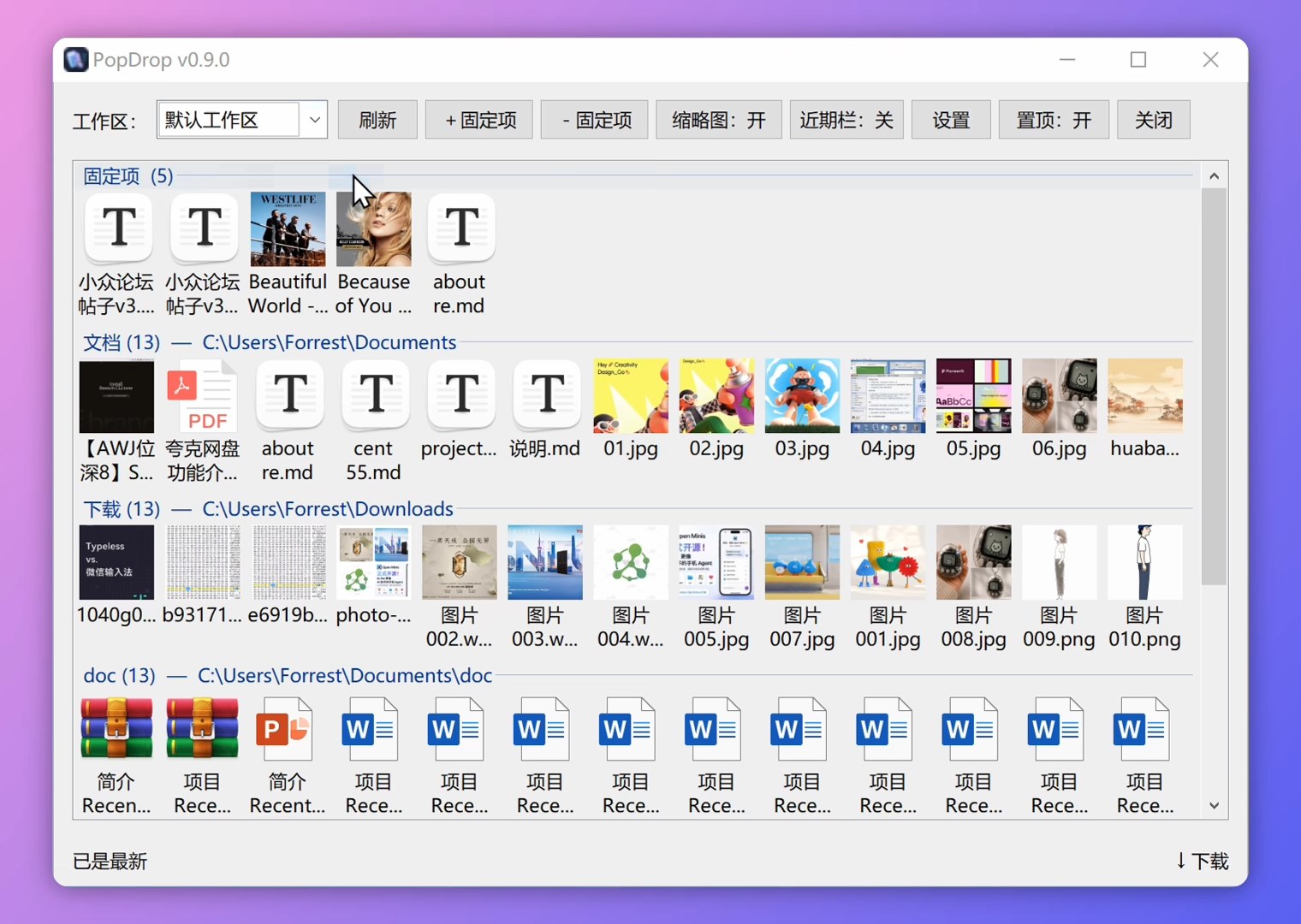Select the pinned about re.md text icon

coord(461,228)
